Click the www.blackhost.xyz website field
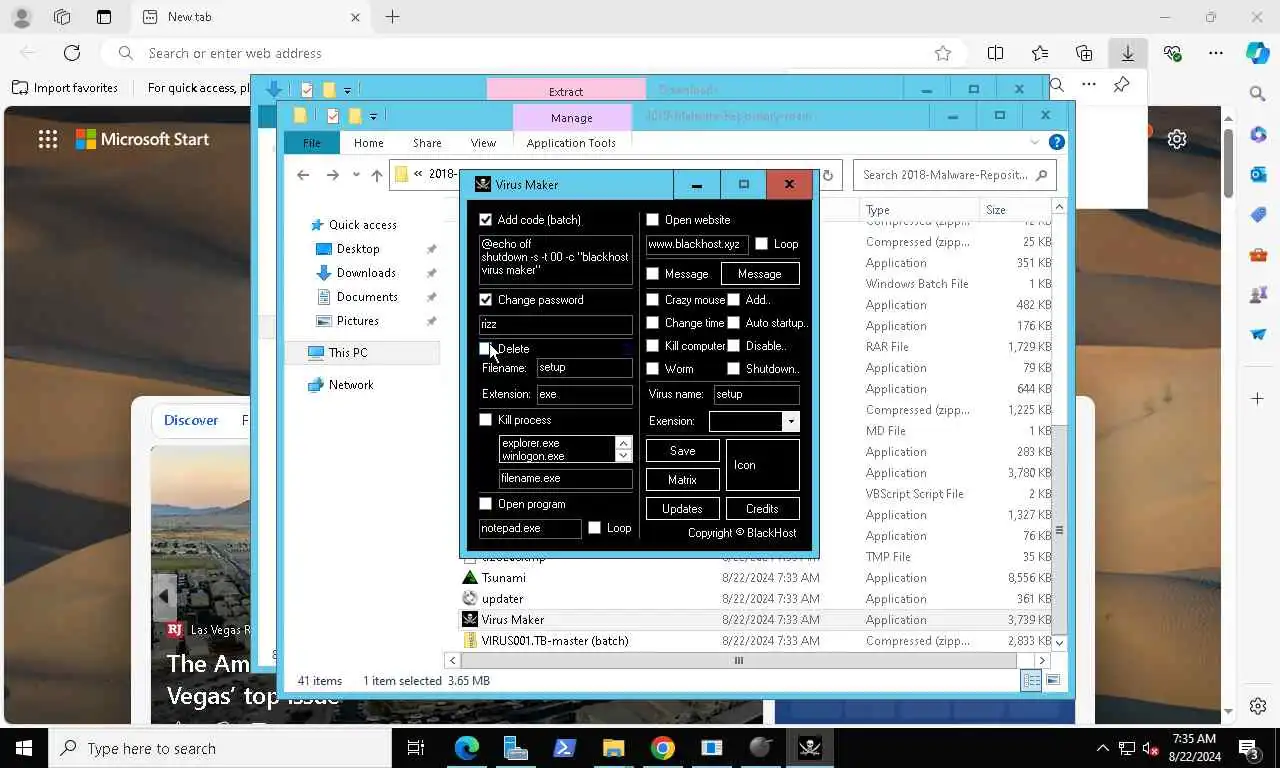 pos(697,244)
